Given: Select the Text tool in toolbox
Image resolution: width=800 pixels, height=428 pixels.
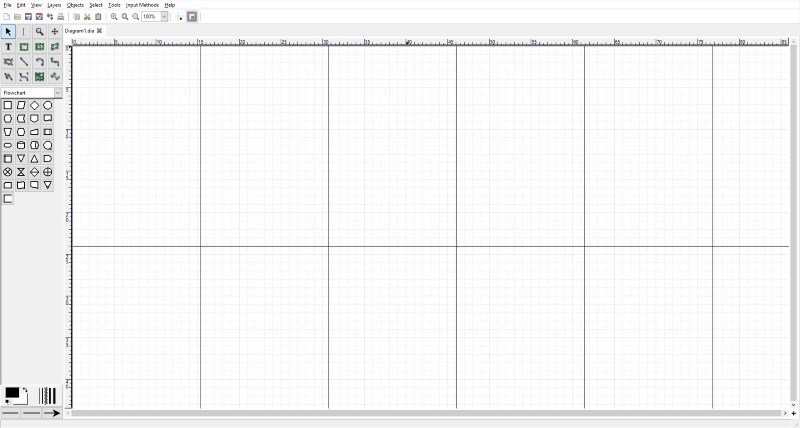Looking at the screenshot, I should click(8, 47).
